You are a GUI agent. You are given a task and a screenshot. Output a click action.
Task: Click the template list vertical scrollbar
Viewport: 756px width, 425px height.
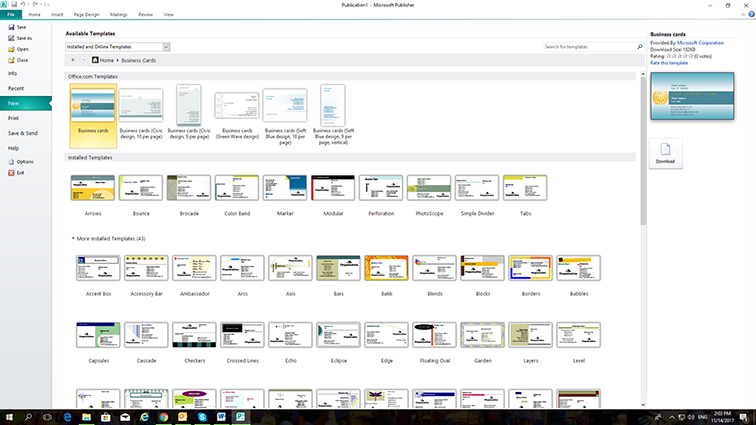coord(643,151)
